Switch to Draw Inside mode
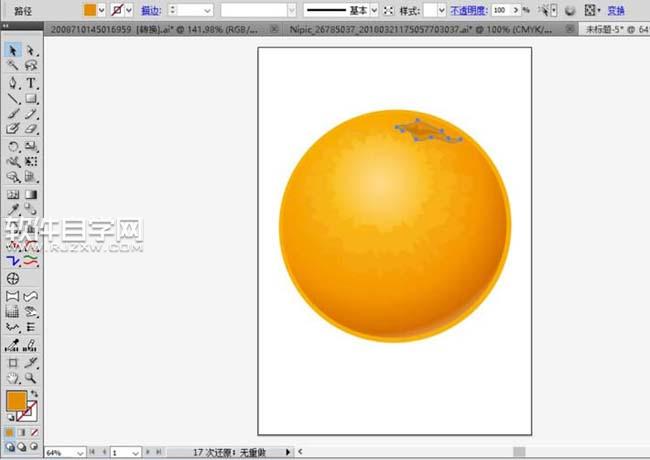Screen dimensions: 650x460 point(34,447)
